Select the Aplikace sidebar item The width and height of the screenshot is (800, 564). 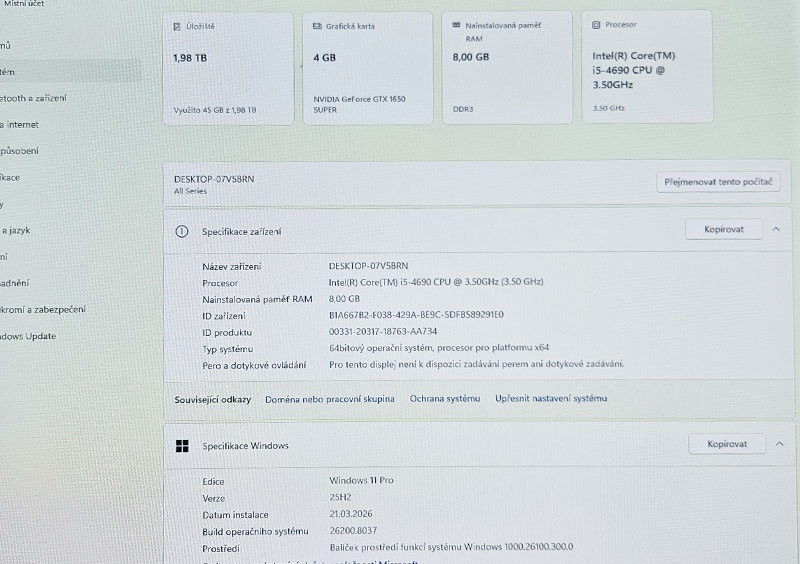pos(10,178)
